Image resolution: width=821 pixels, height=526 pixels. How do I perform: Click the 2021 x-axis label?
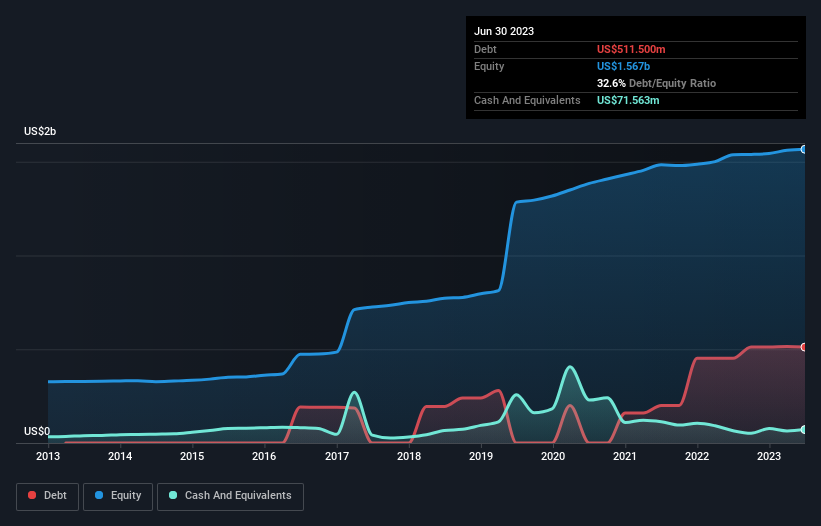[625, 456]
